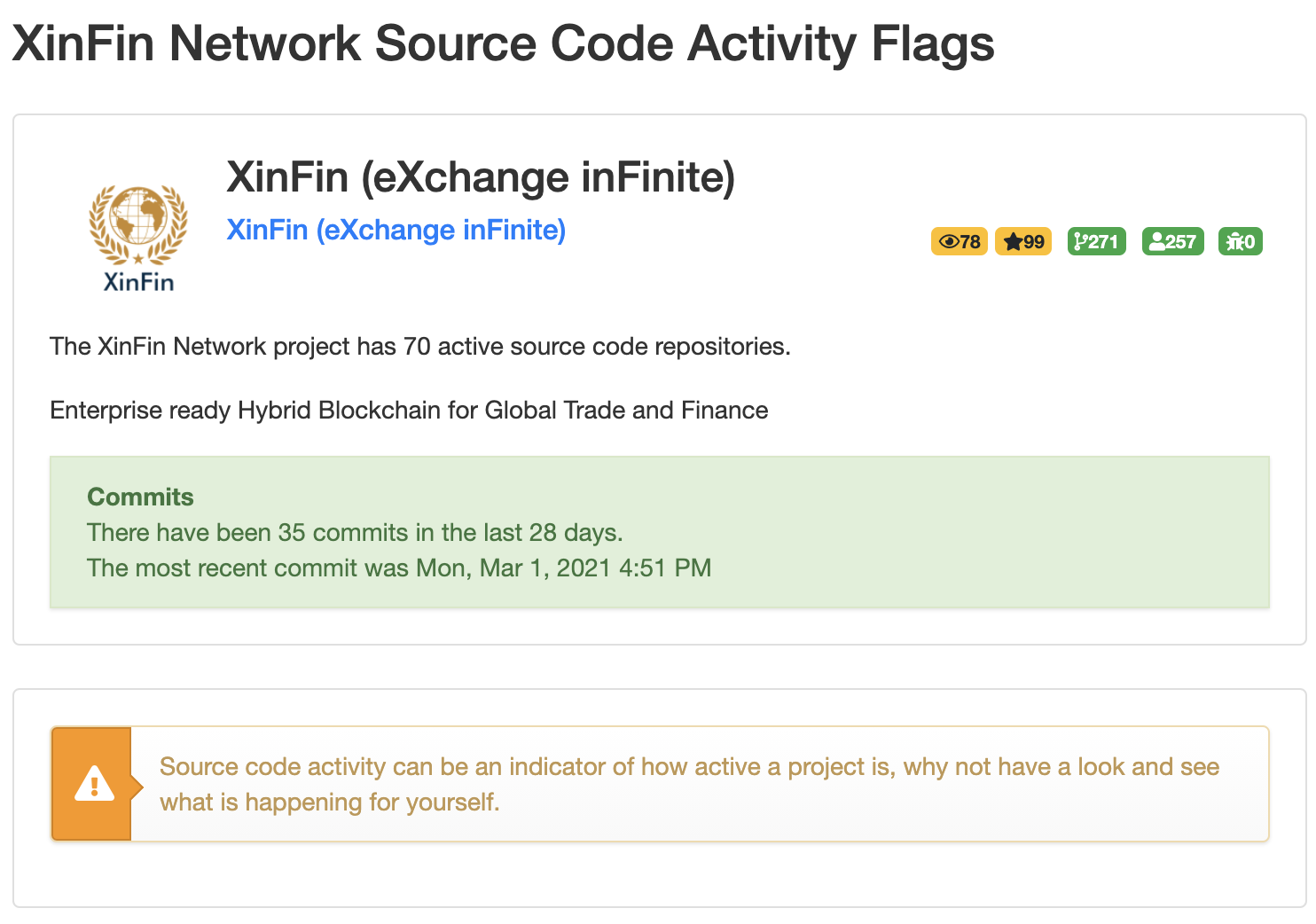Click the forks badge showing 271
This screenshot has height=924, width=1316.
(1096, 241)
